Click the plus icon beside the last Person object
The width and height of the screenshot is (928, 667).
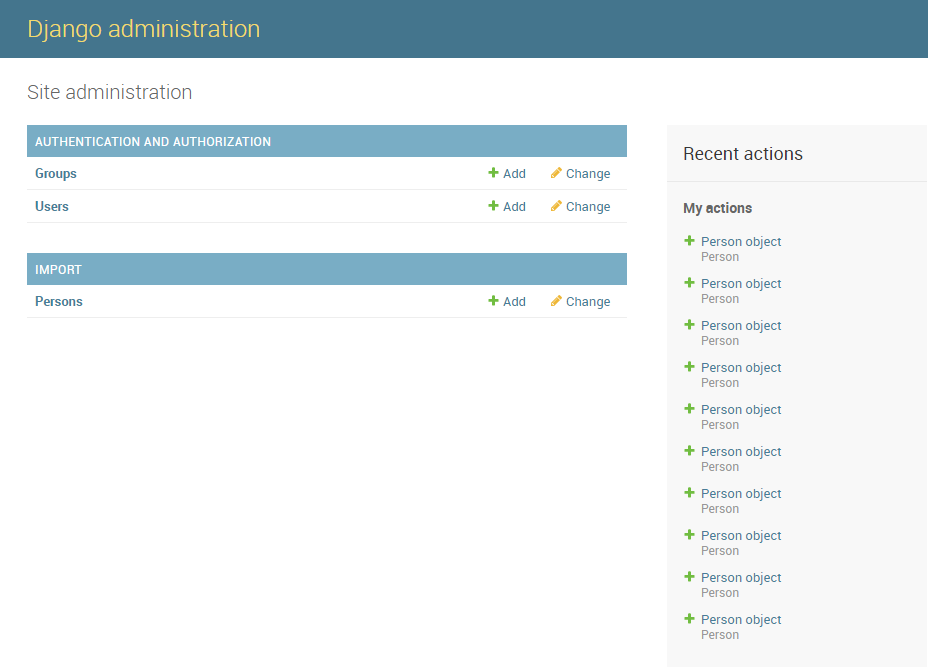pyautogui.click(x=689, y=618)
